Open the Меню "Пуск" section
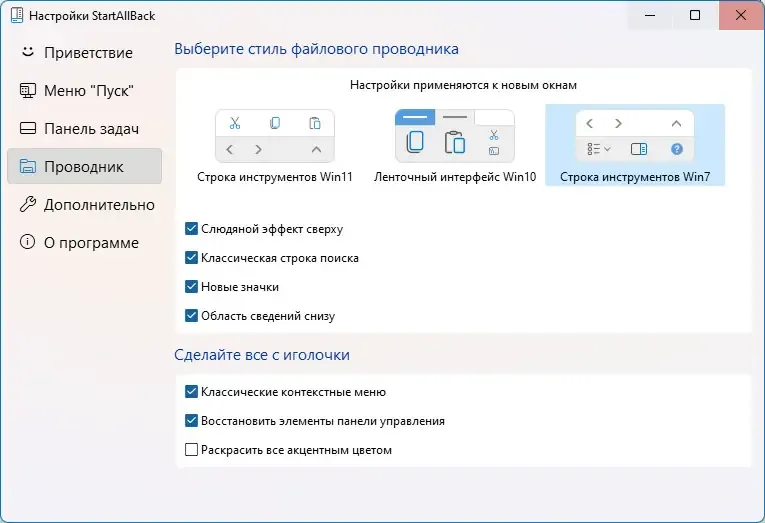Image resolution: width=765 pixels, height=523 pixels. [84, 91]
